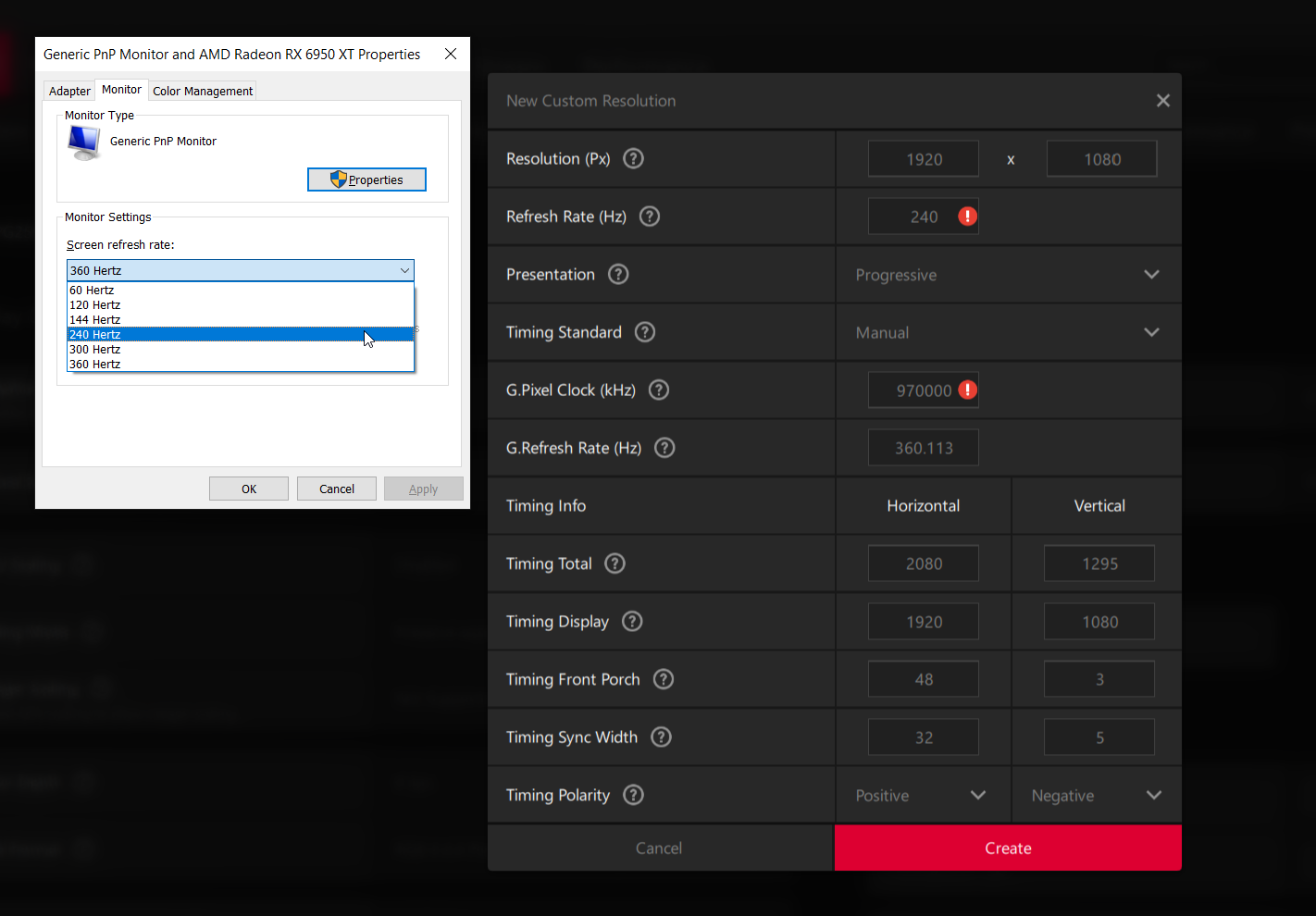Click the help icon next to Resolution (Px)
The height and width of the screenshot is (916, 1316).
click(x=633, y=158)
